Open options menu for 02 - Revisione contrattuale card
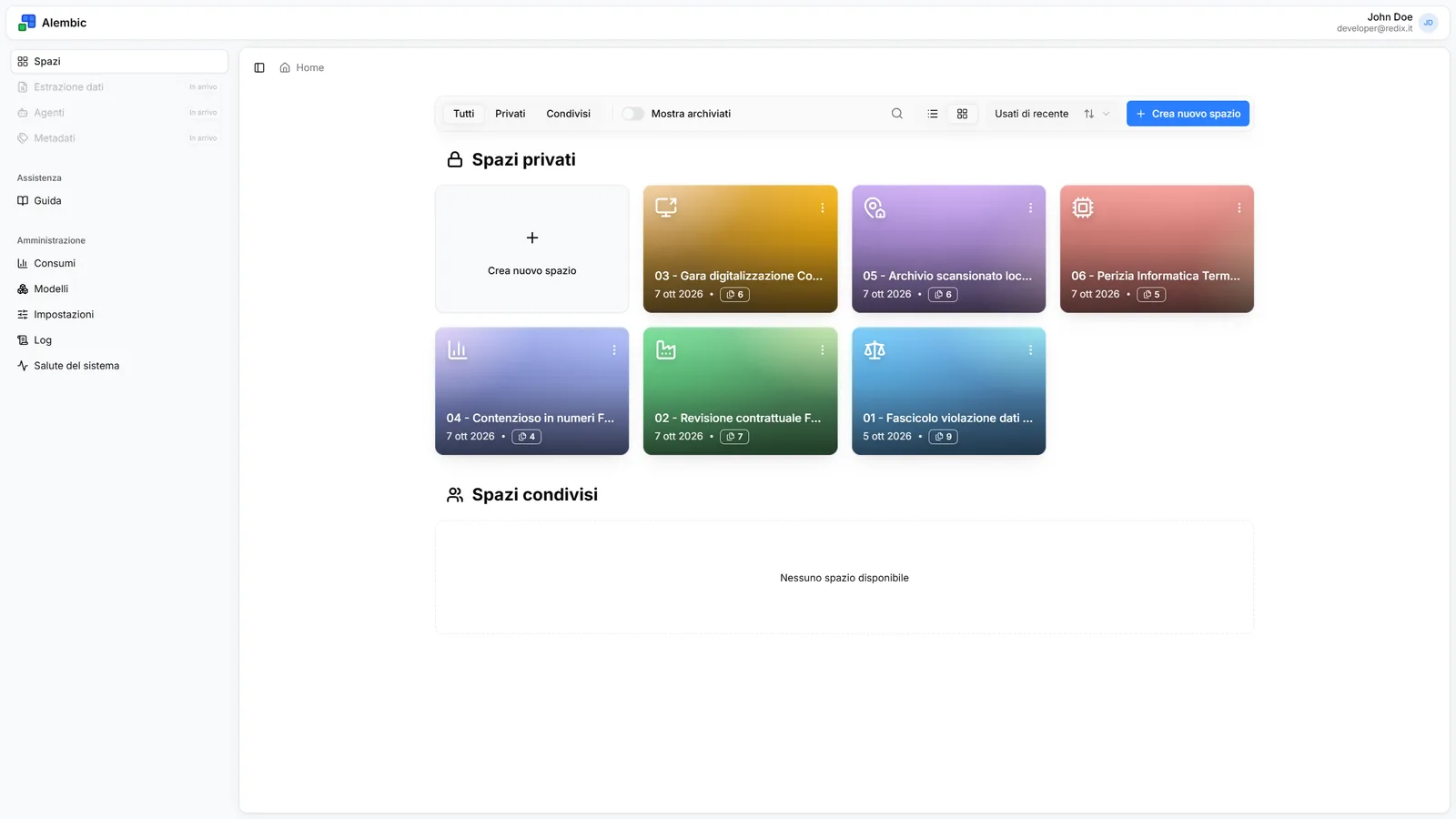 [x=823, y=350]
